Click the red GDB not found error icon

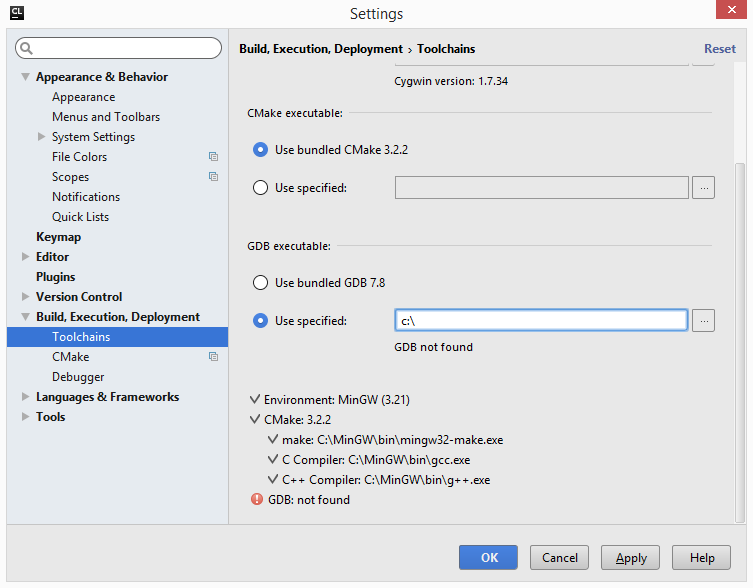coord(257,500)
